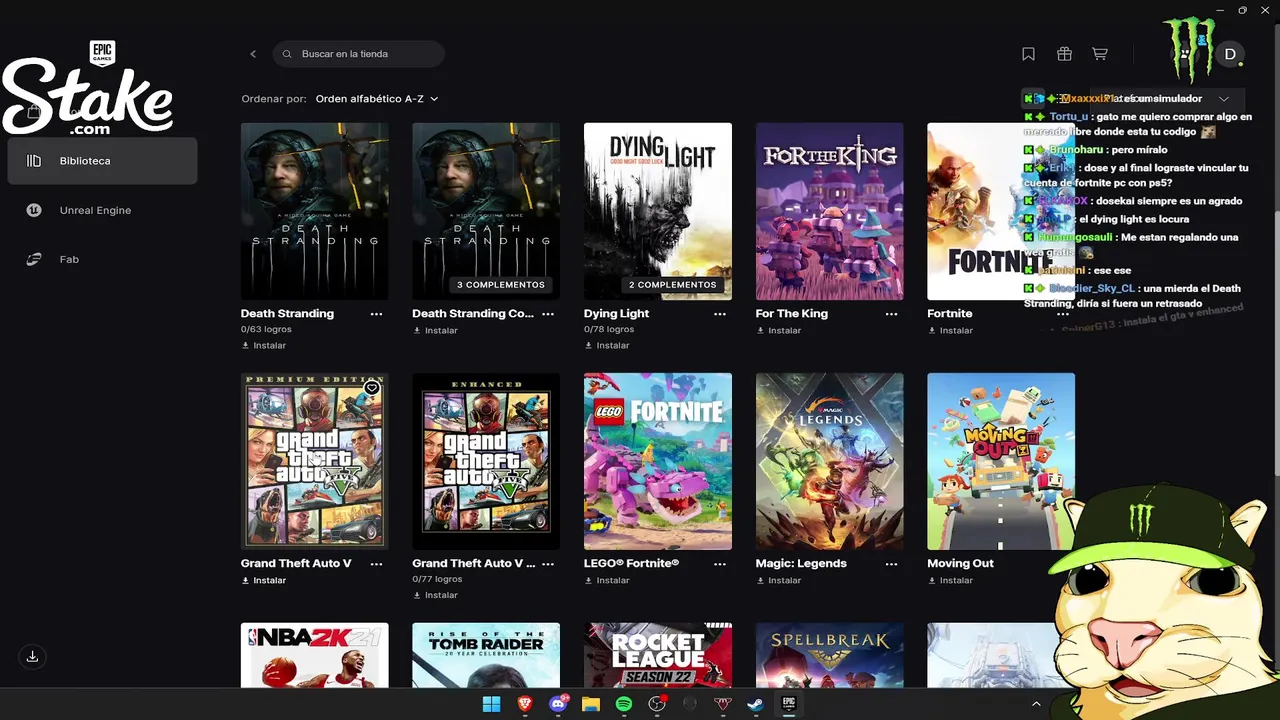The height and width of the screenshot is (720, 1280).
Task: Open options menu for Fortnite
Action: pyautogui.click(x=1063, y=314)
